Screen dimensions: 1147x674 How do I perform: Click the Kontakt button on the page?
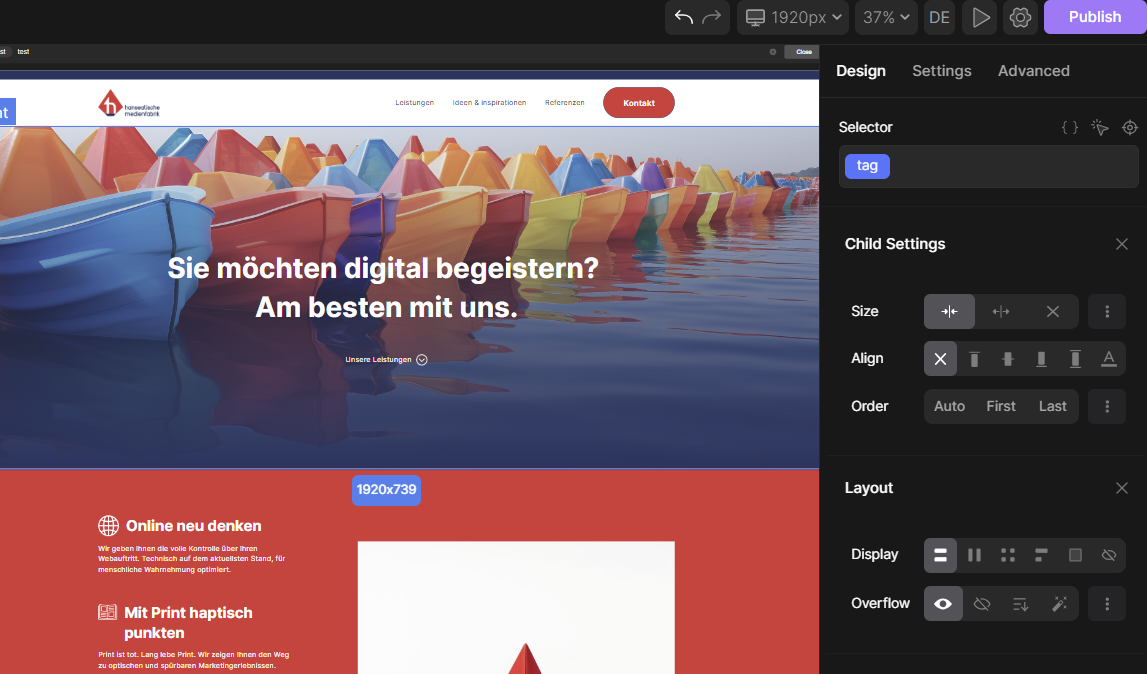click(639, 103)
